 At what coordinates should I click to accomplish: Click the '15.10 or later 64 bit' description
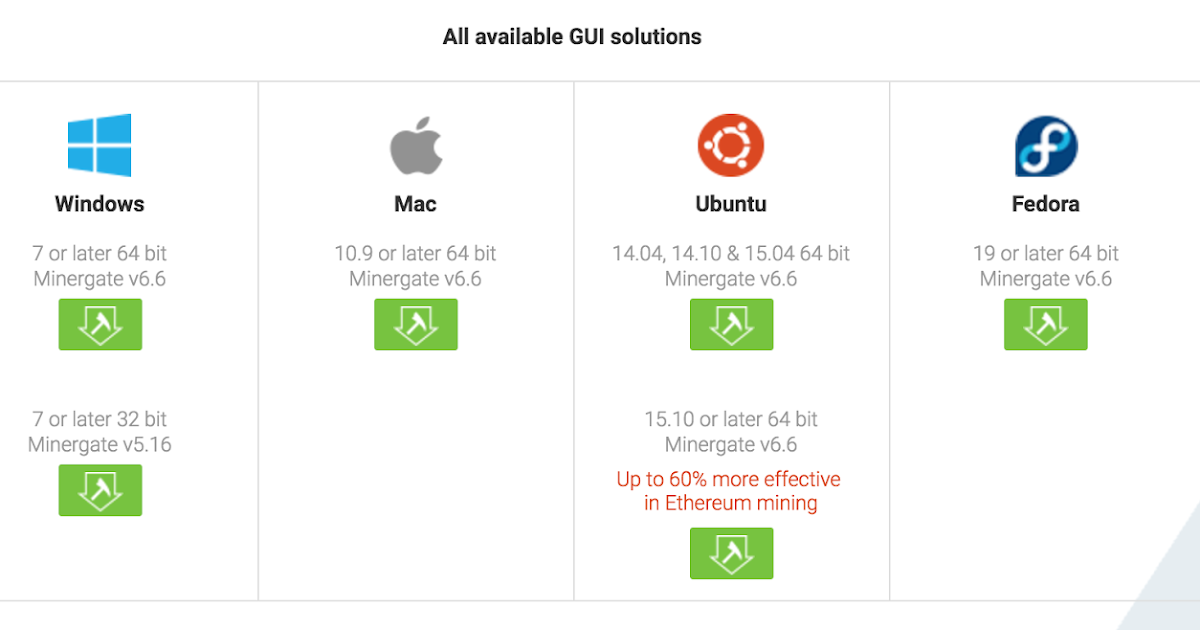(x=731, y=420)
